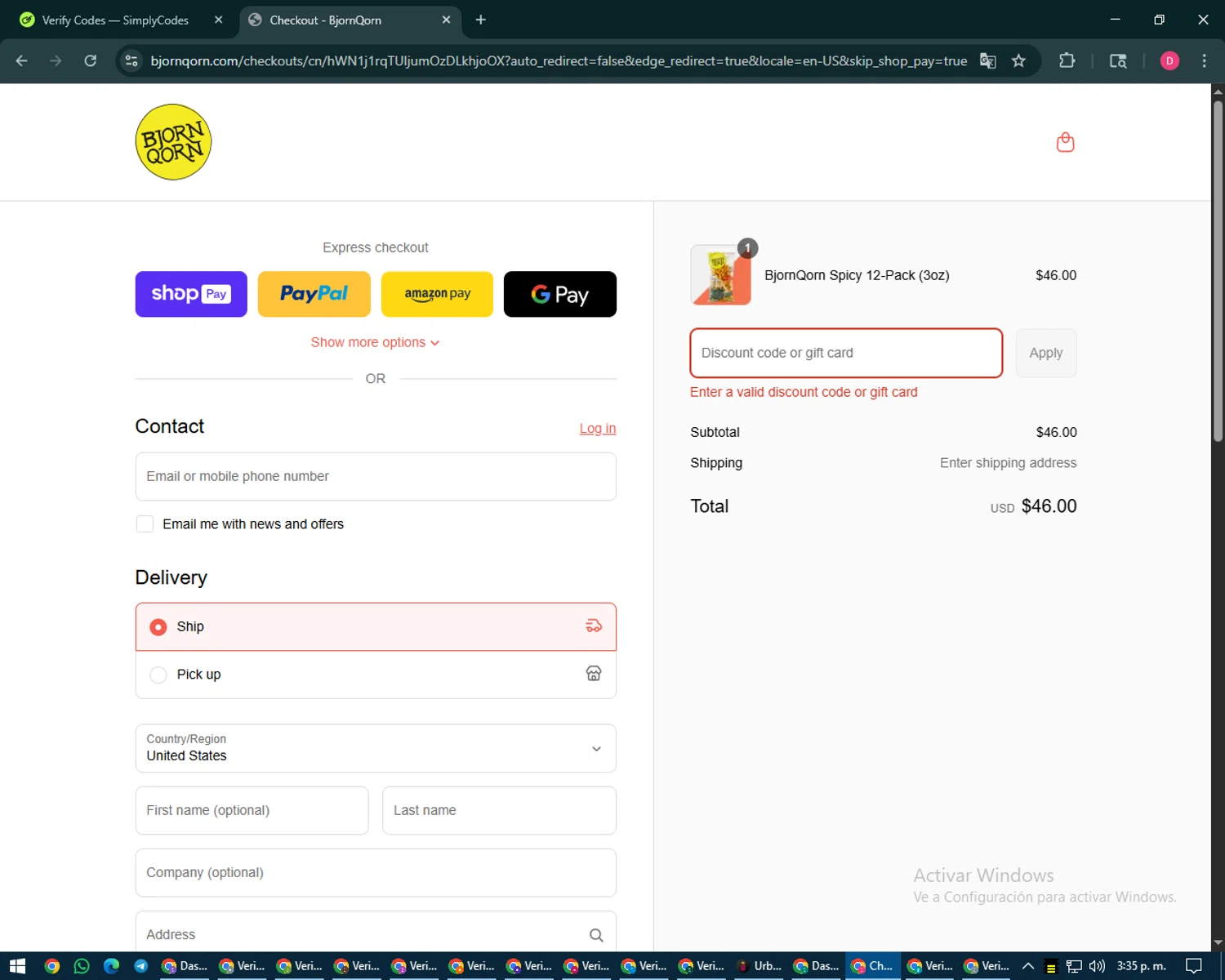Screen dimensions: 1225x980
Task: Click the Enter a valid discount code error text
Action: 804,392
